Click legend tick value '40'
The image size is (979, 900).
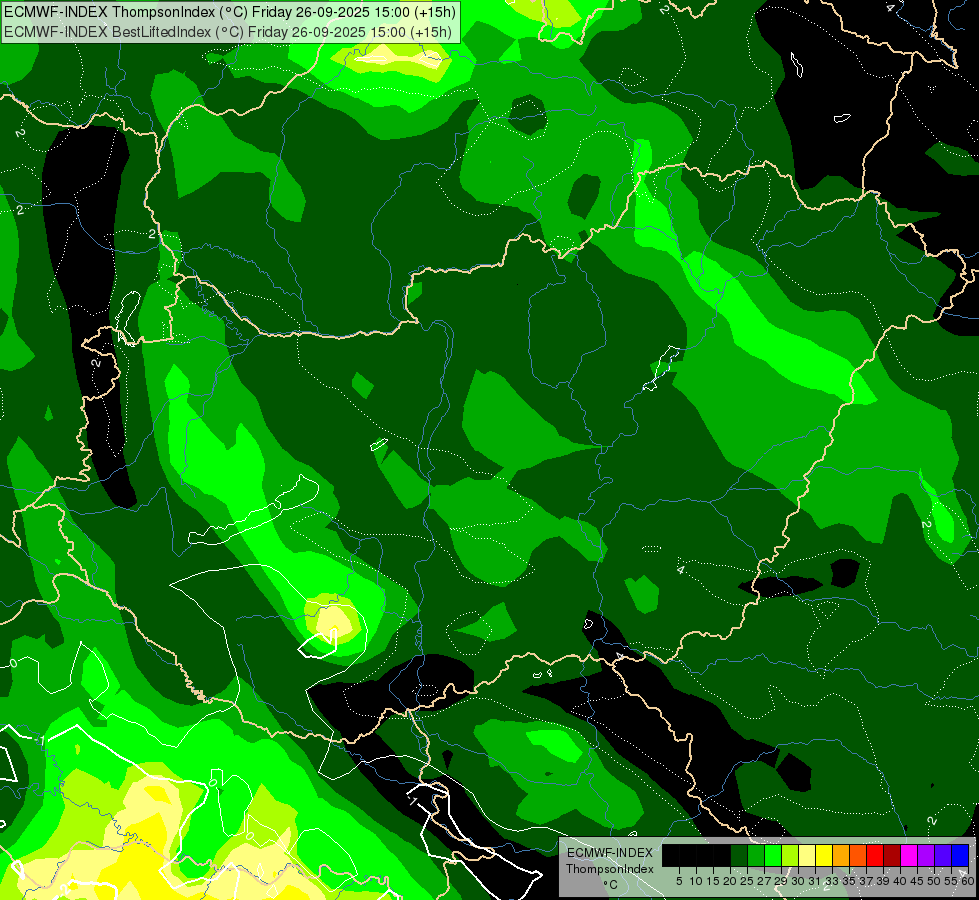[x=900, y=881]
